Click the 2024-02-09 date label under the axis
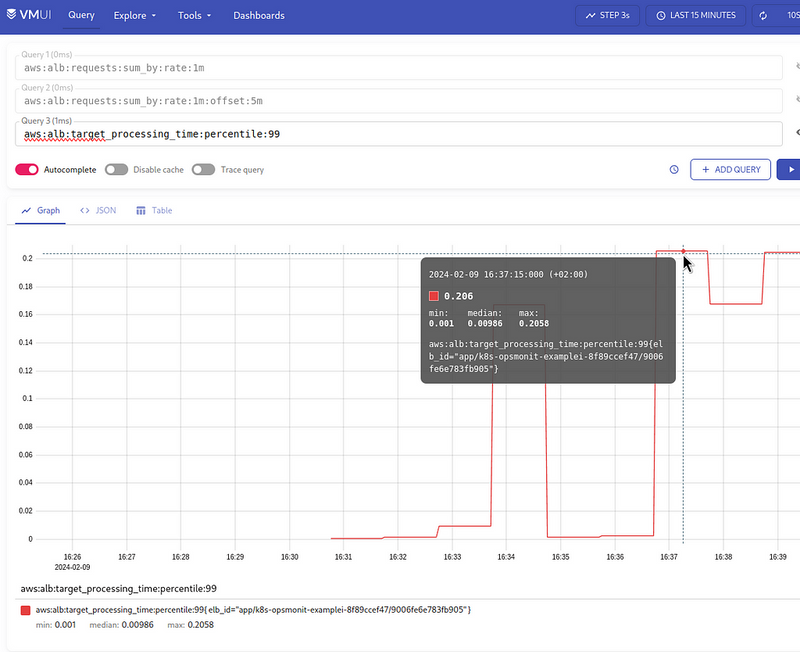 click(72, 567)
